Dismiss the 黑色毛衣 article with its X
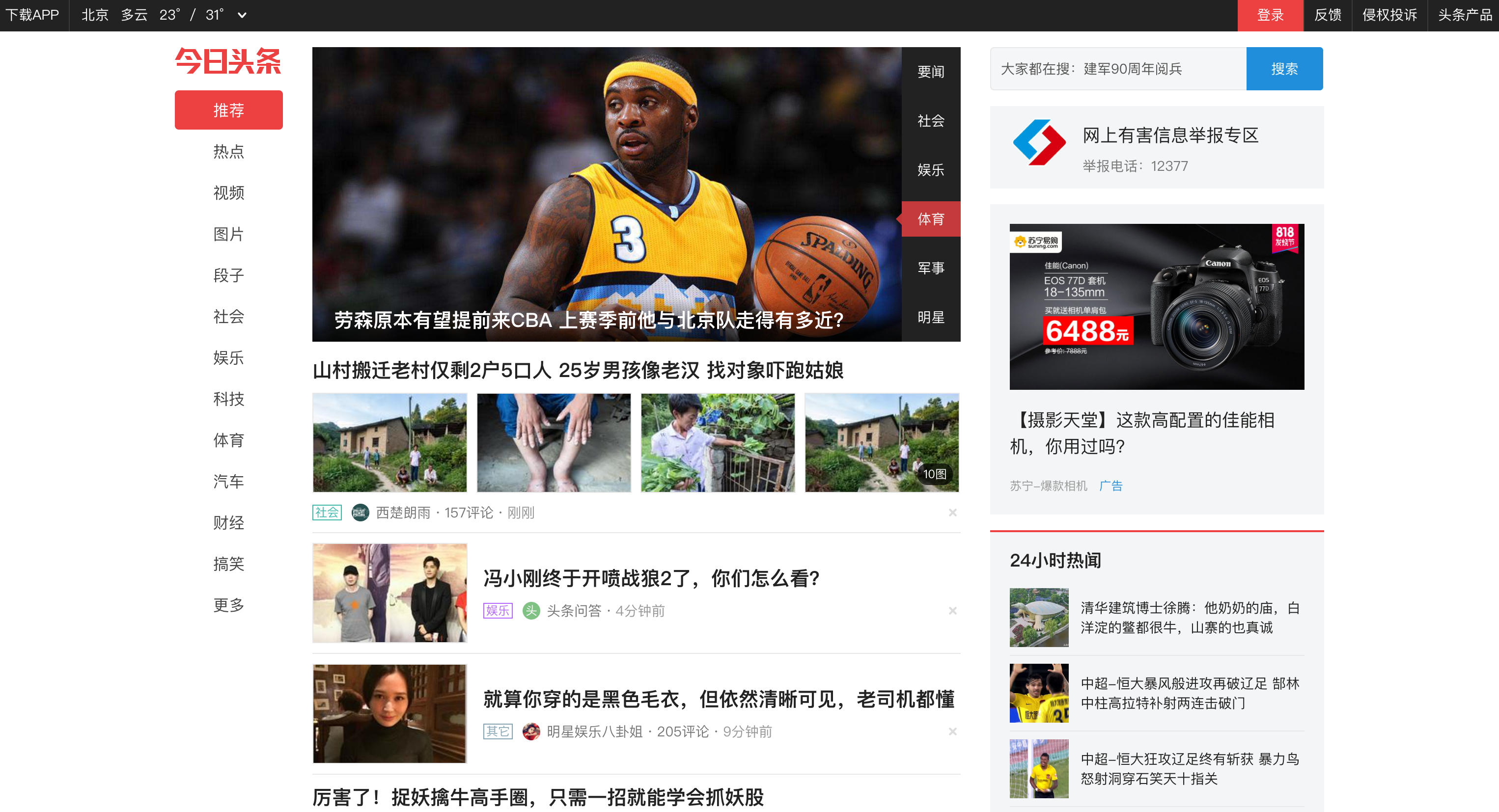This screenshot has height=812, width=1499. click(x=952, y=731)
